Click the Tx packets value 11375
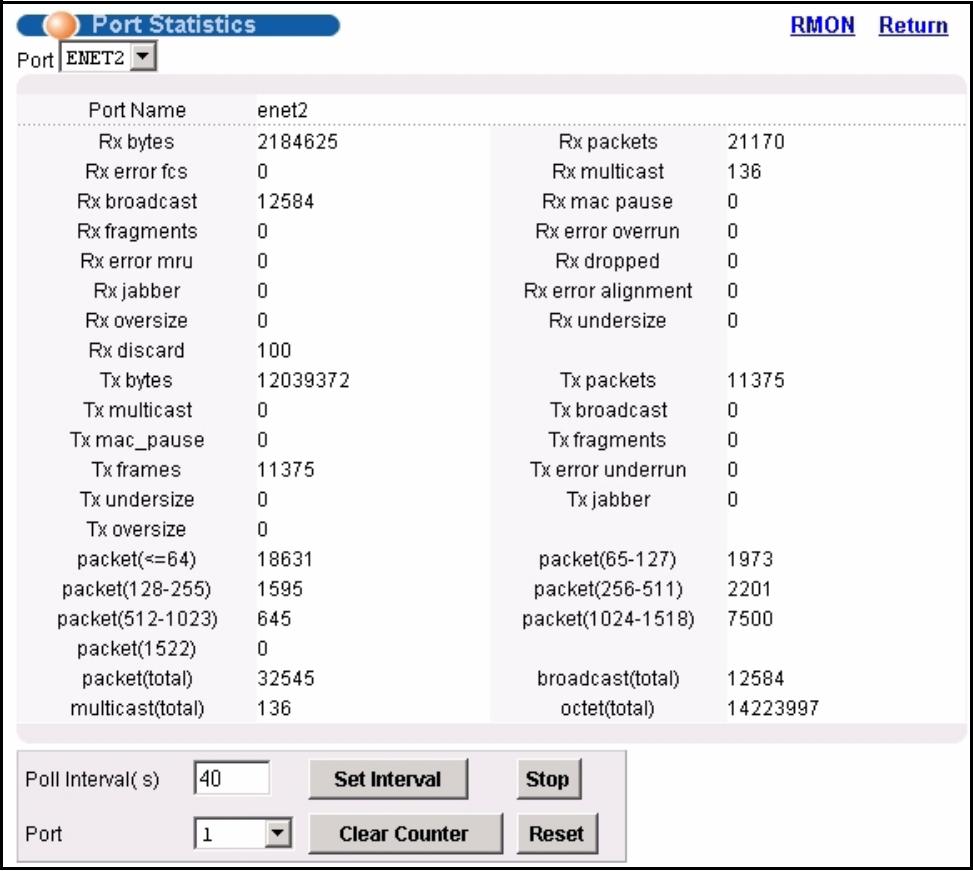Screen dimensions: 973x871 point(756,380)
